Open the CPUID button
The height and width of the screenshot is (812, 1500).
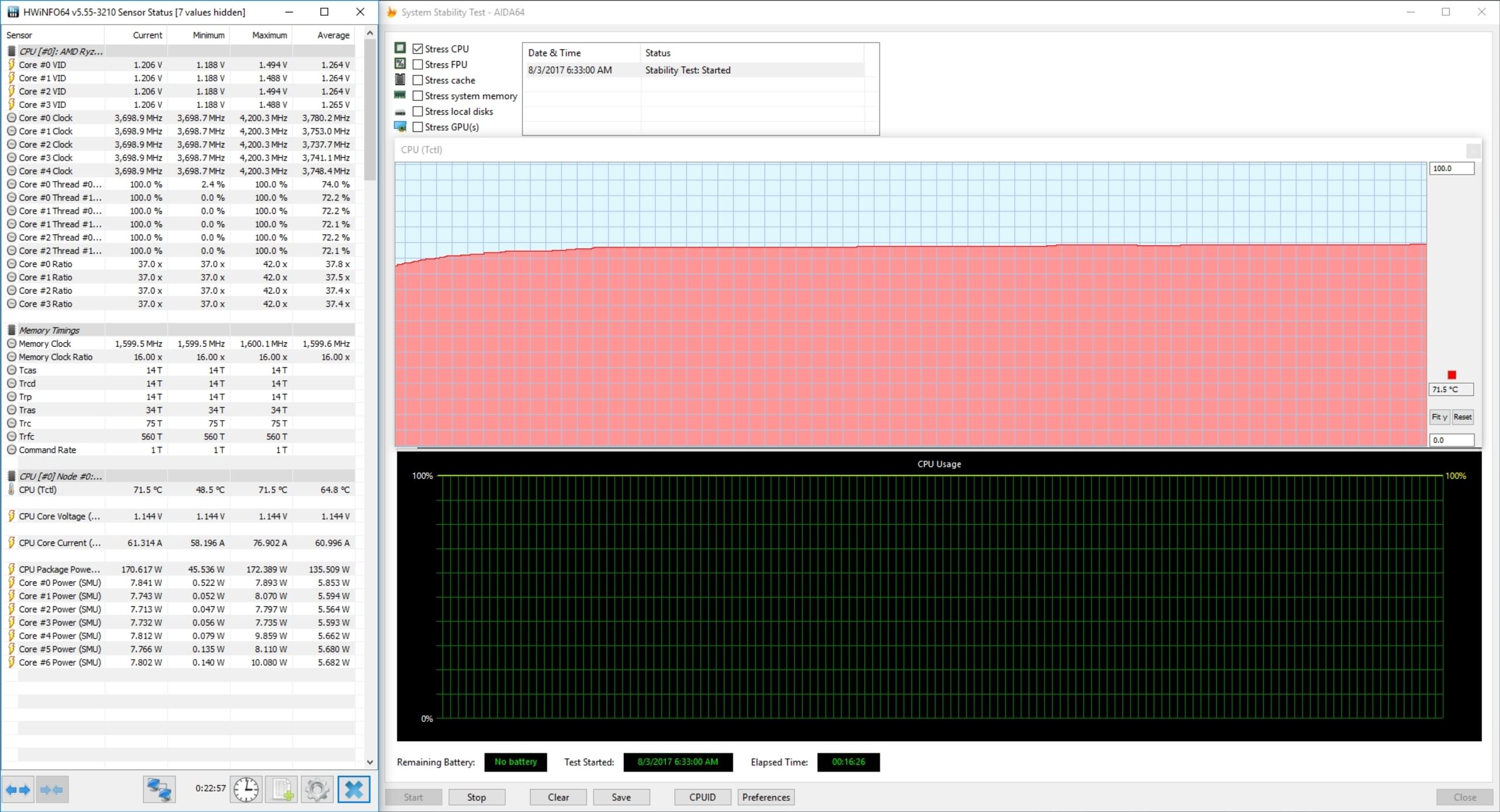pos(702,797)
